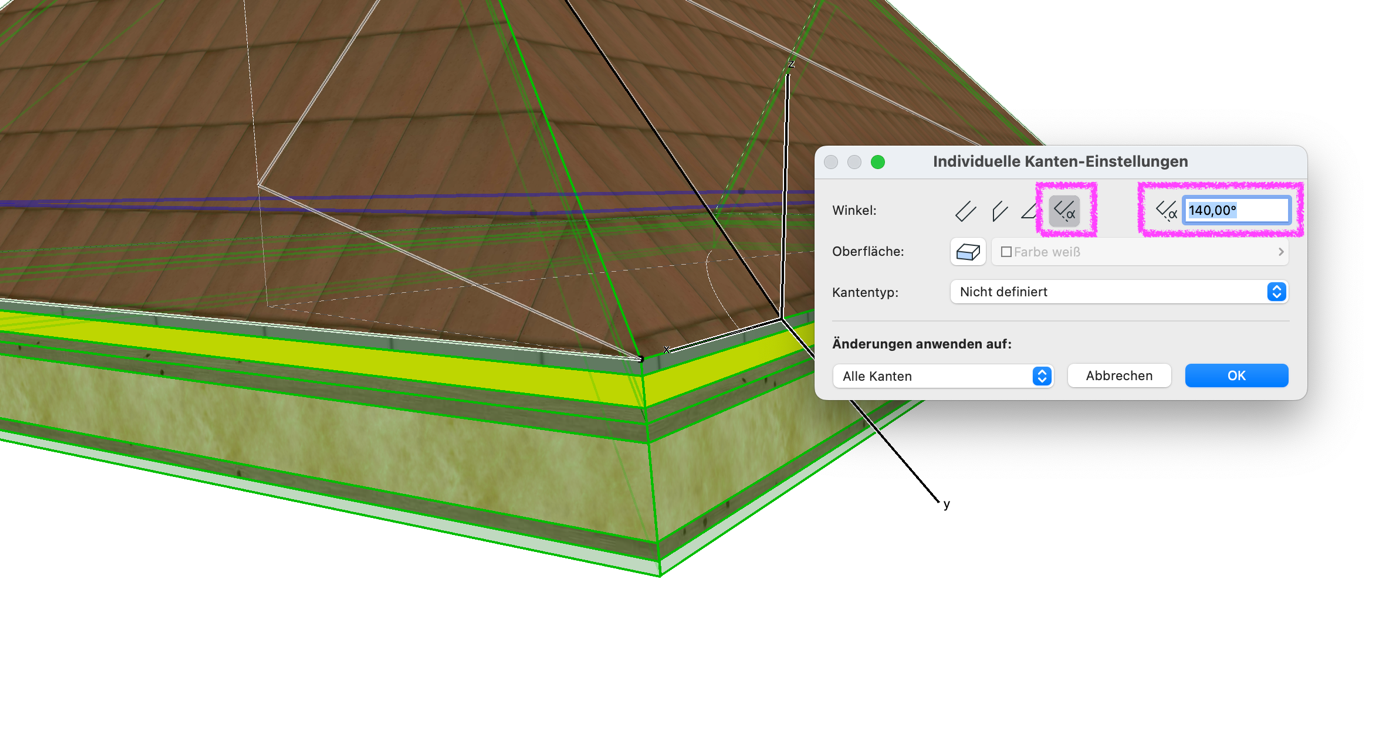
Task: Click the green zoom window button
Action: tap(877, 162)
